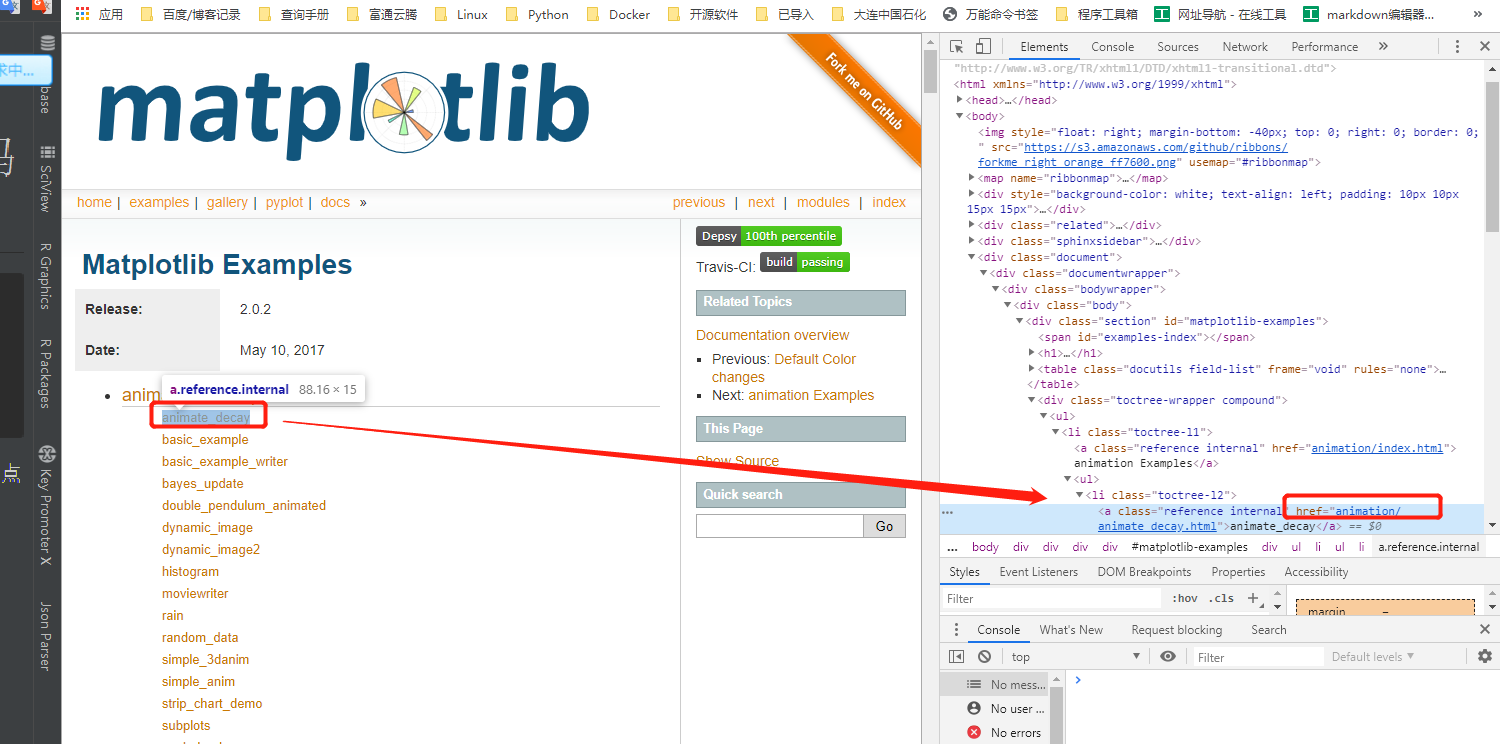Add a new style rule with the plus icon
1500x744 pixels.
tap(1253, 598)
